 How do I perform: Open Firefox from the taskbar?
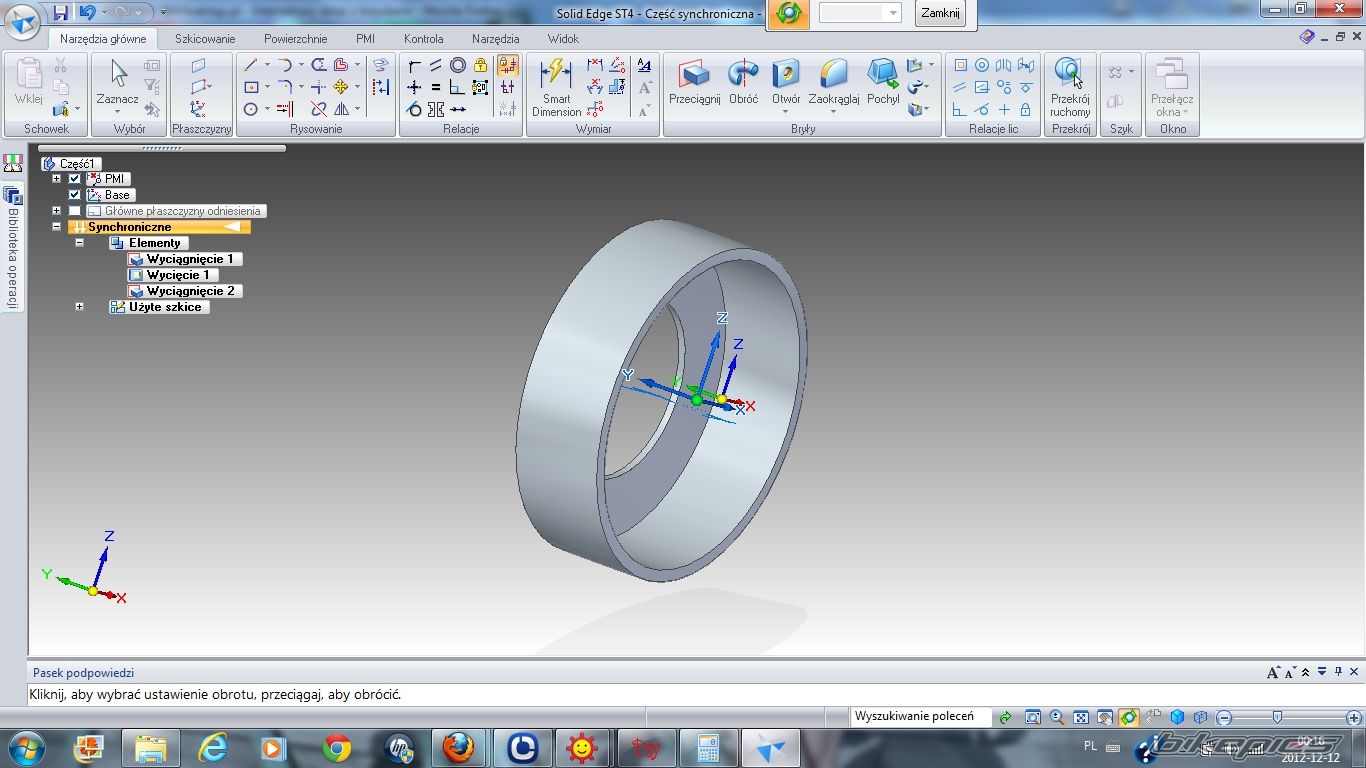[458, 748]
